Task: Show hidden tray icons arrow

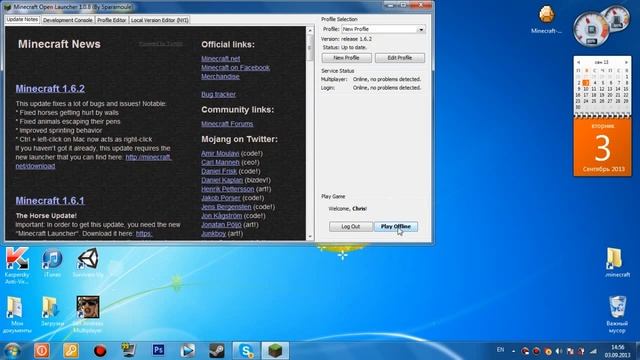Action: click(x=513, y=351)
